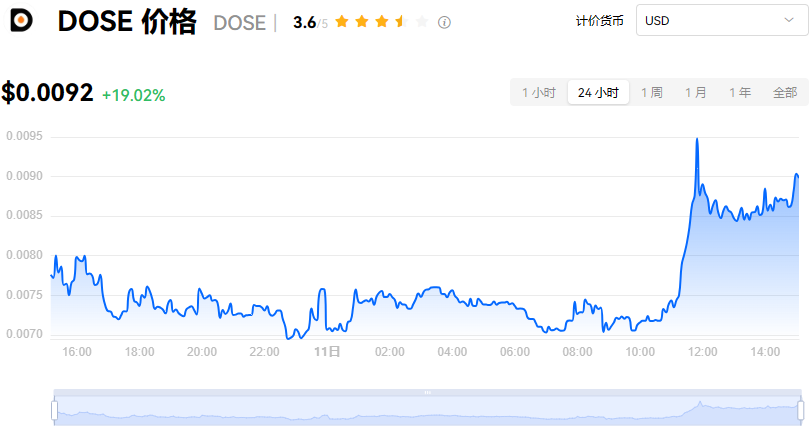Click the top center grip of the range navigator
Screen dimensions: 812x439
point(428,392)
